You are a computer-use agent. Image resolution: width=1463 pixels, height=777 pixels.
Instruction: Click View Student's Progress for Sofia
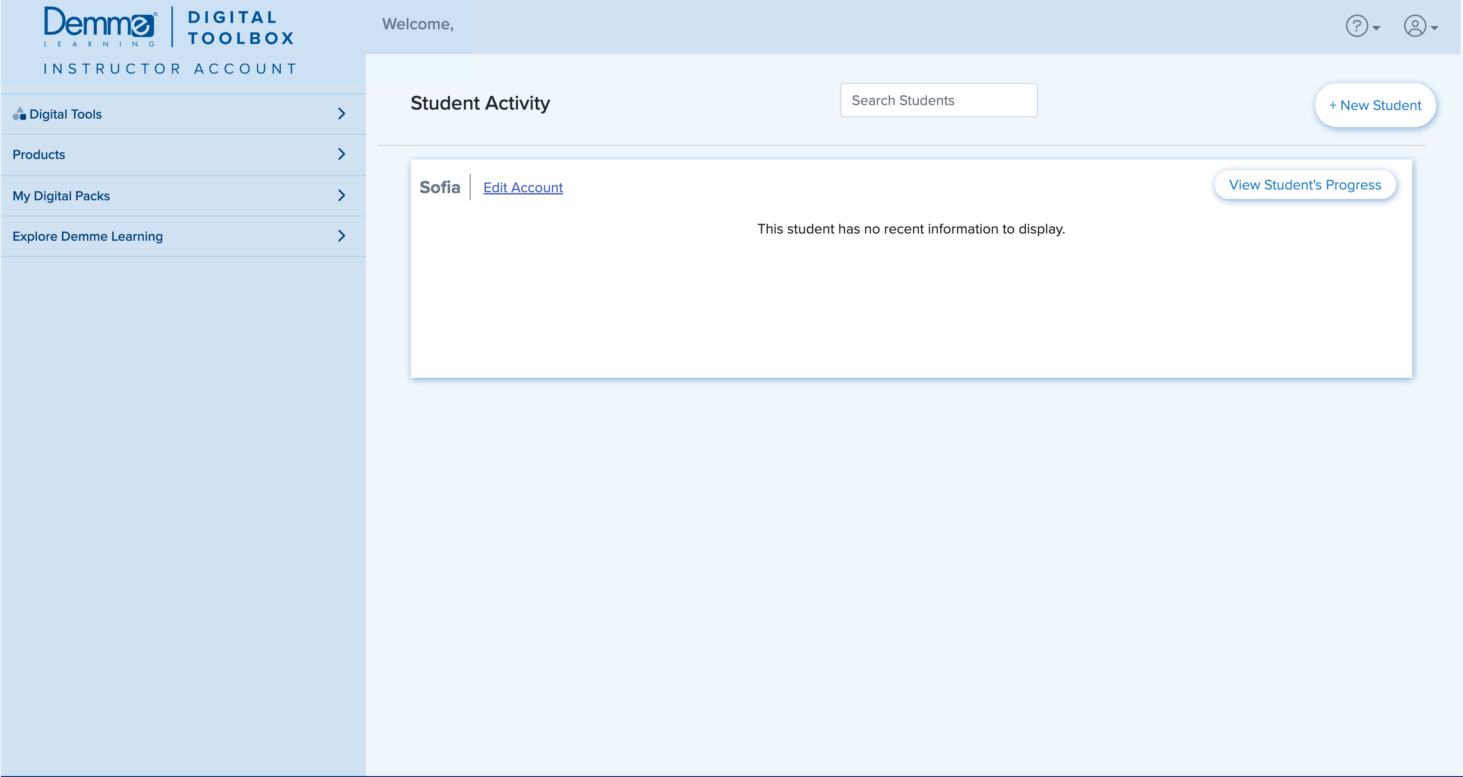click(1305, 184)
